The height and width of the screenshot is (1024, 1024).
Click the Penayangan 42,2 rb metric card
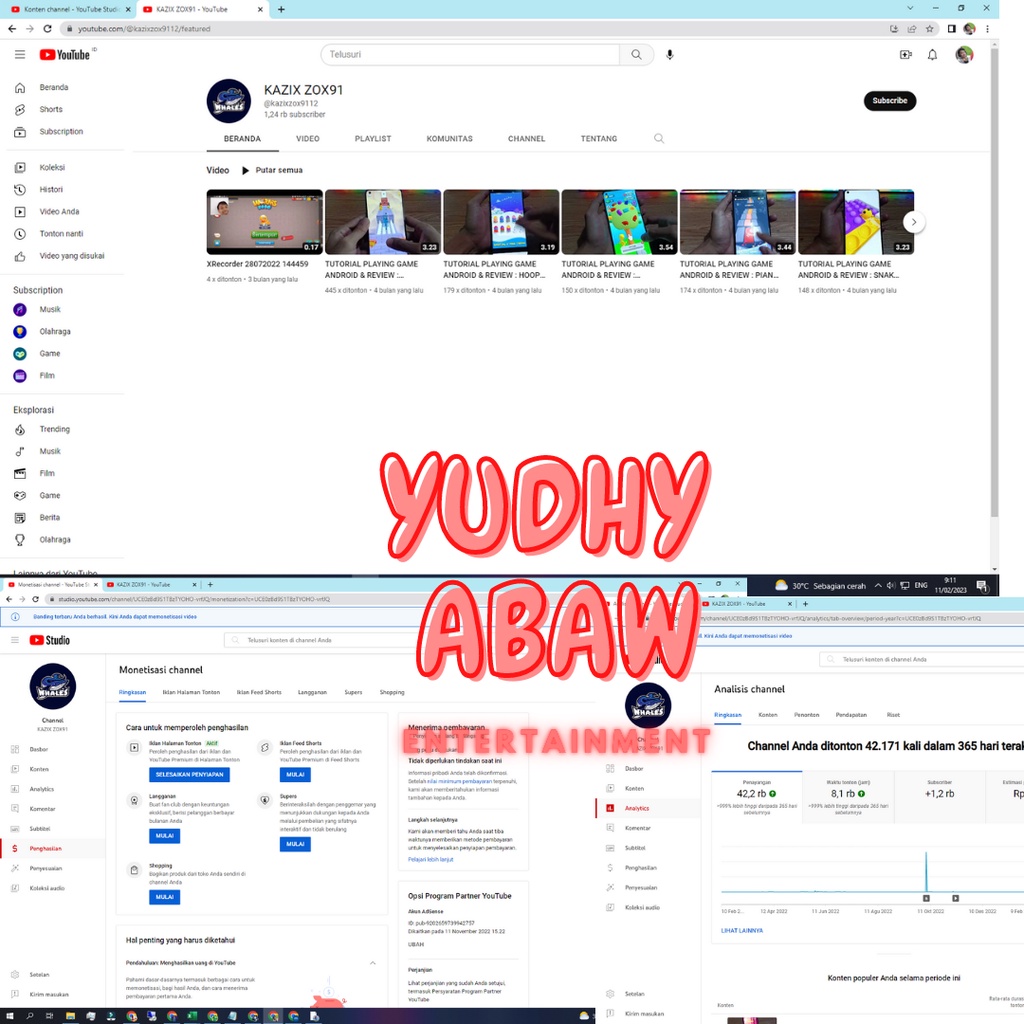click(x=756, y=797)
